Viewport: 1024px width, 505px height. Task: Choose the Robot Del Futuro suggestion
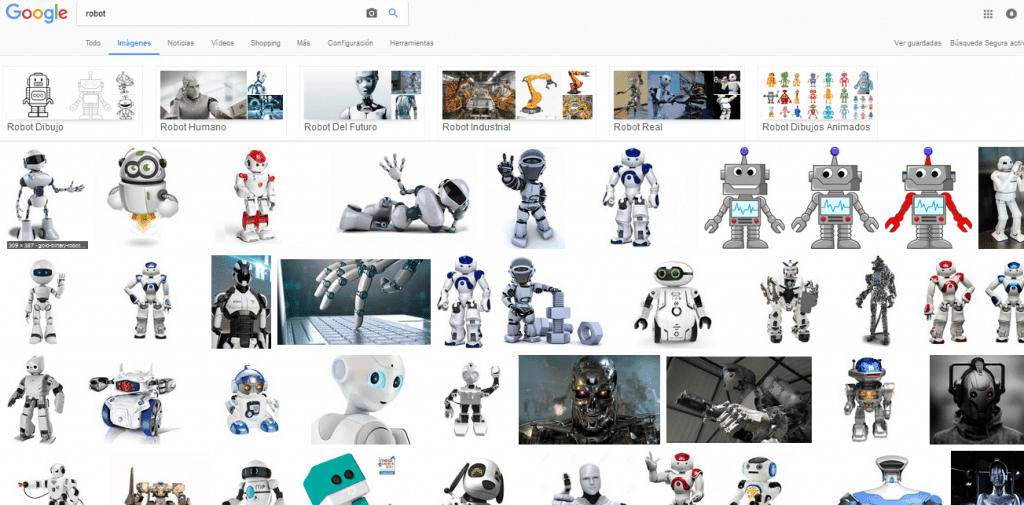(362, 102)
